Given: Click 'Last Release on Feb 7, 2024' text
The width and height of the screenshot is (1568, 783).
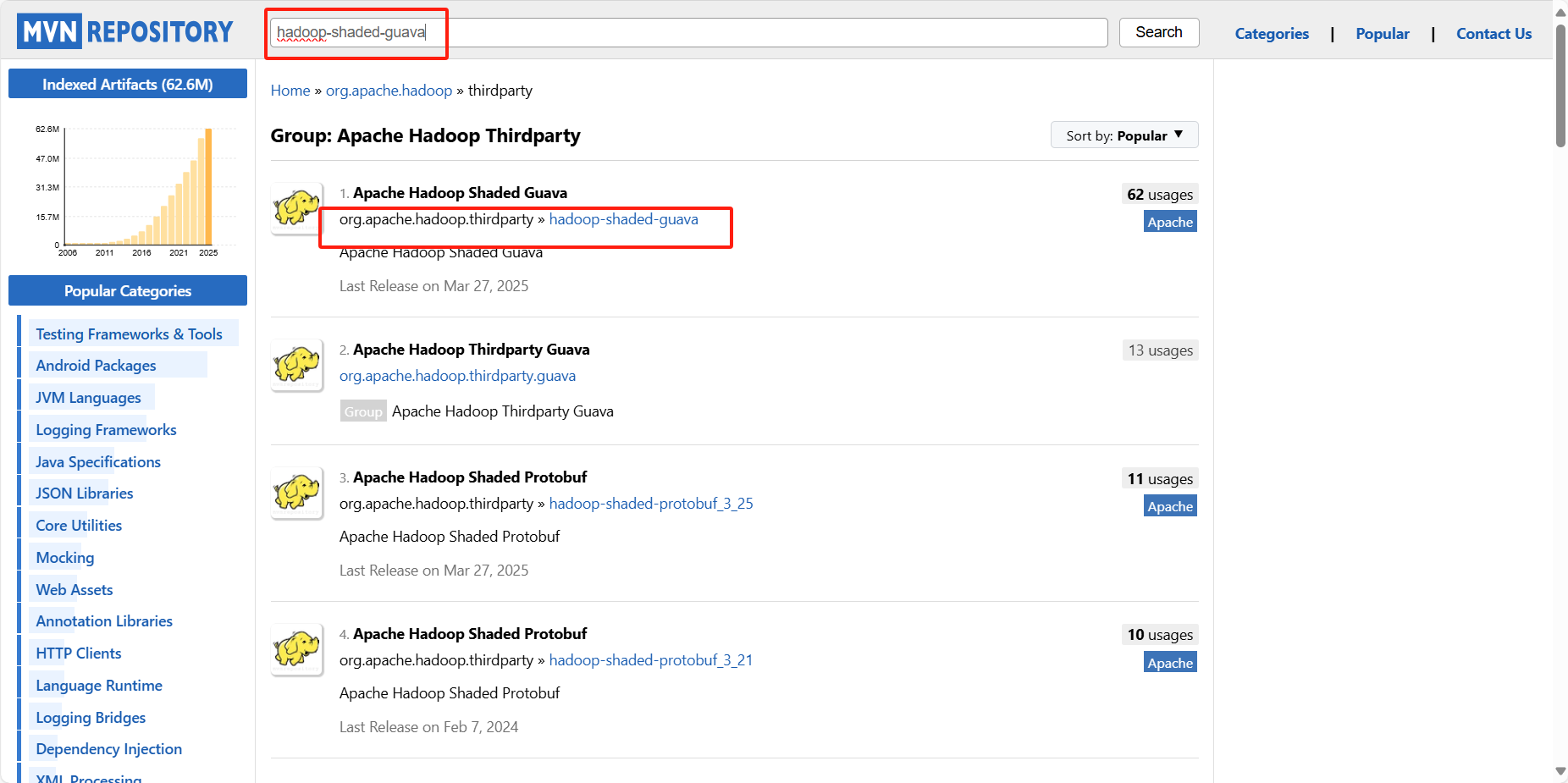Looking at the screenshot, I should (428, 727).
